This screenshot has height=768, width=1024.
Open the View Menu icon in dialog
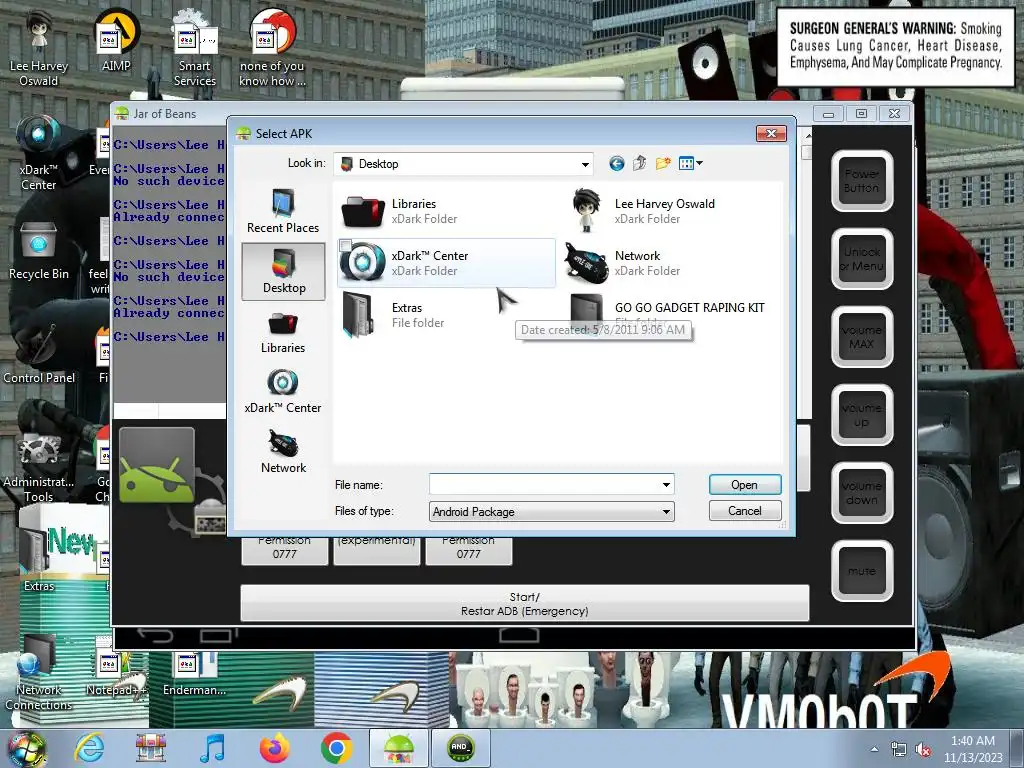(690, 163)
